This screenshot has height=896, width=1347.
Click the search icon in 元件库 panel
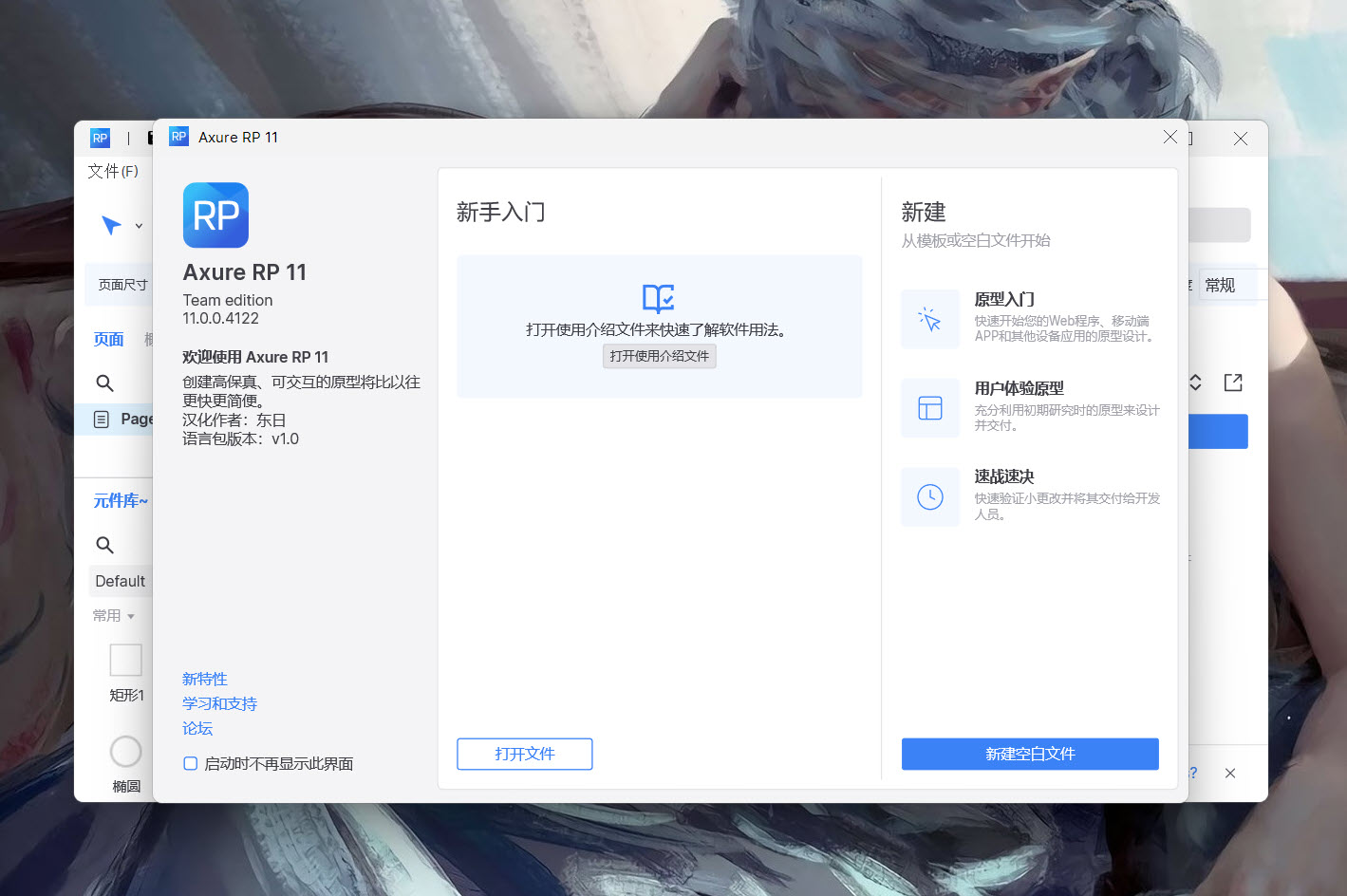[105, 545]
